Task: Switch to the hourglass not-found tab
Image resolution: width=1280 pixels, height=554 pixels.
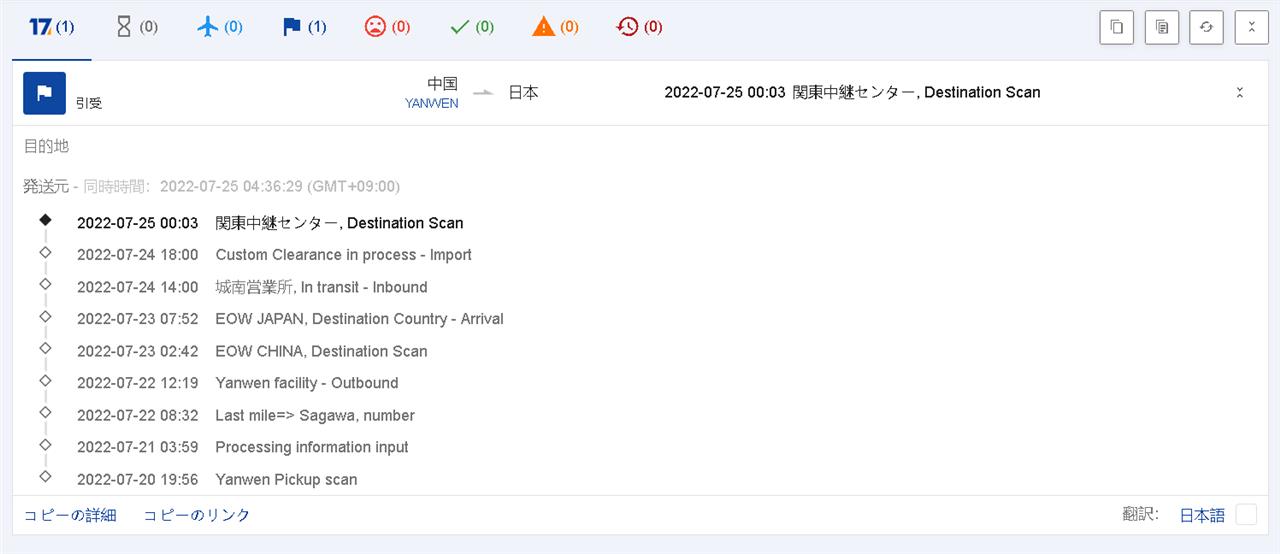Action: point(136,28)
